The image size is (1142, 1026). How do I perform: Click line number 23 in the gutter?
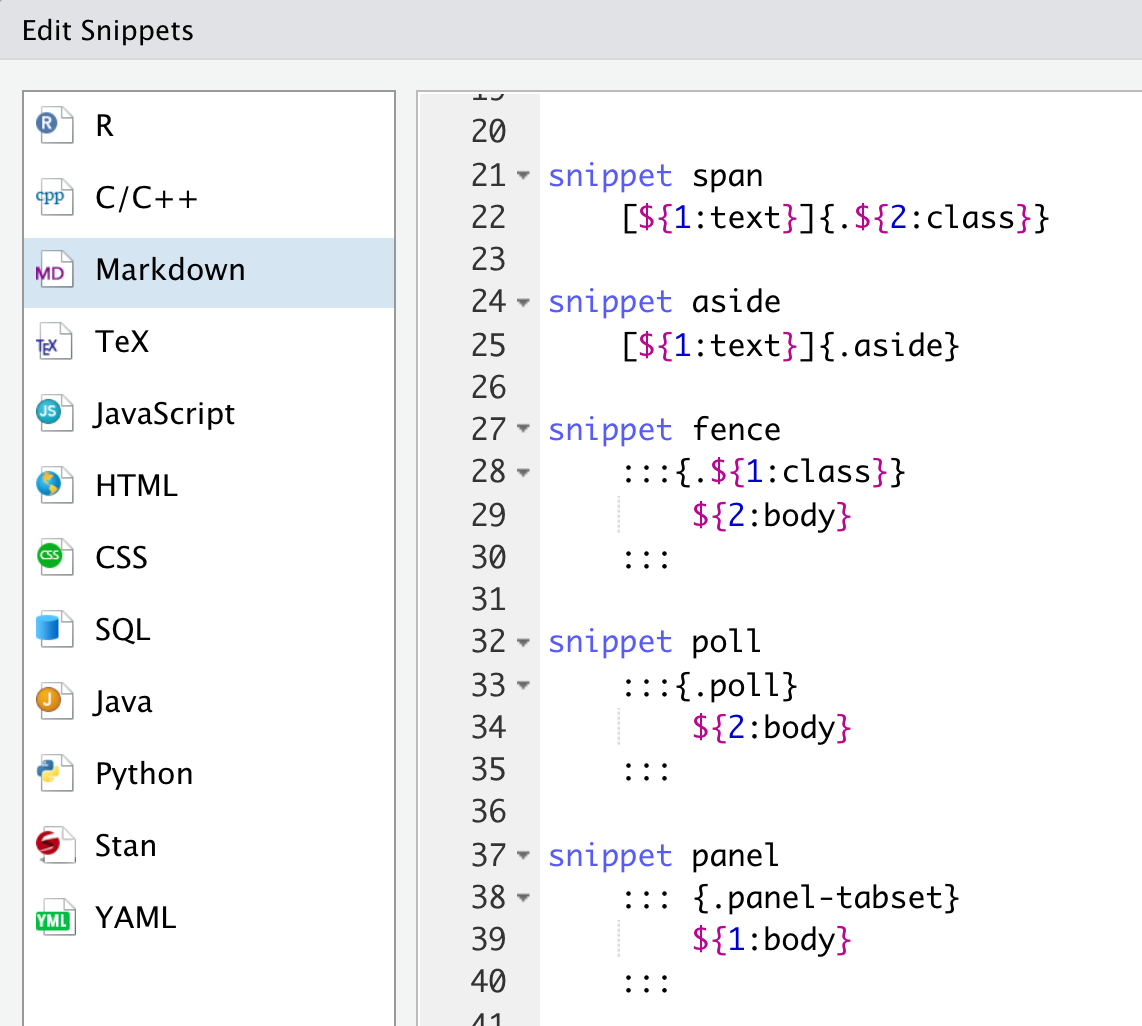[488, 259]
